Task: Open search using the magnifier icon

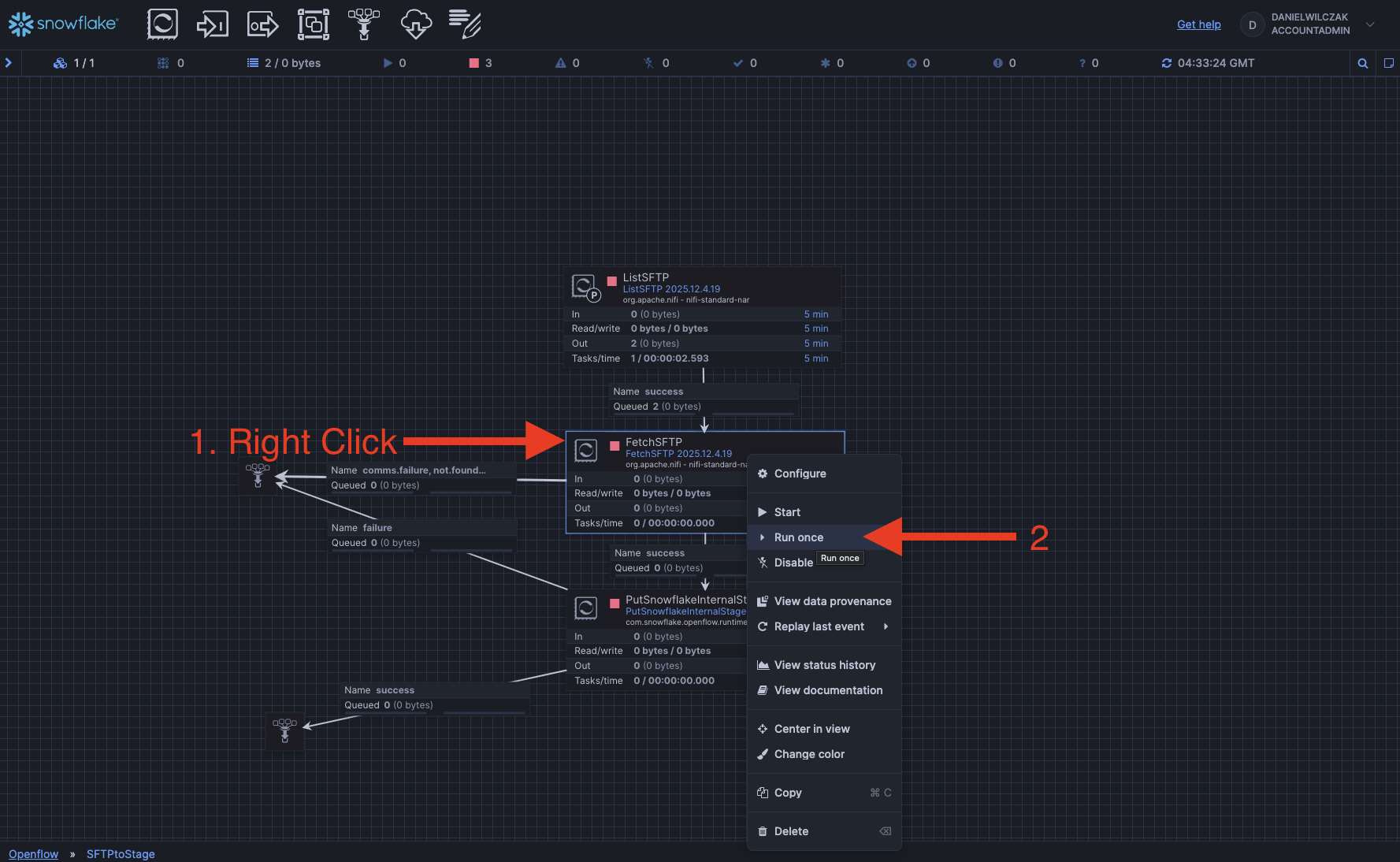Action: coord(1362,63)
